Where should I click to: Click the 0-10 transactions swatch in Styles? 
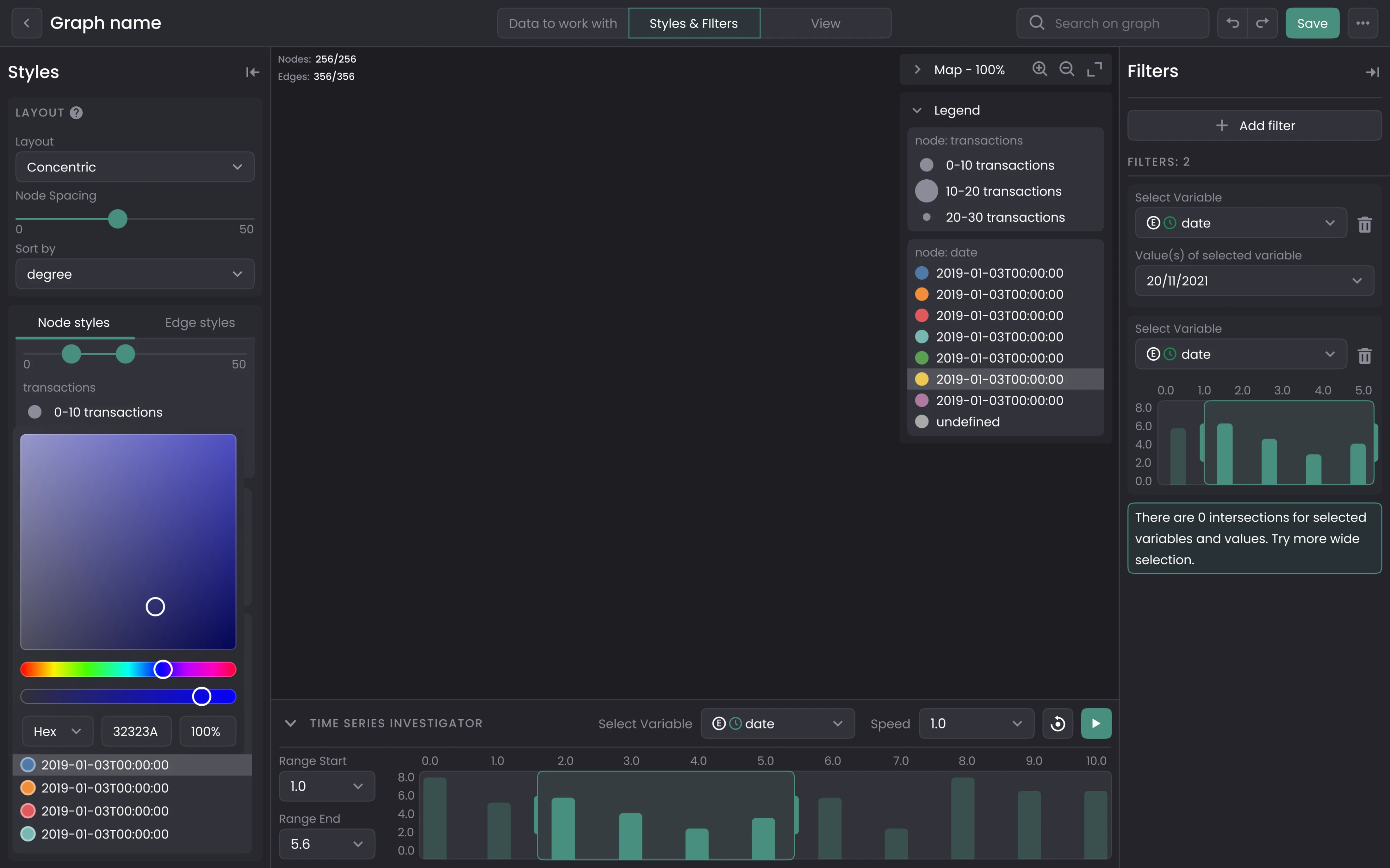[x=34, y=412]
